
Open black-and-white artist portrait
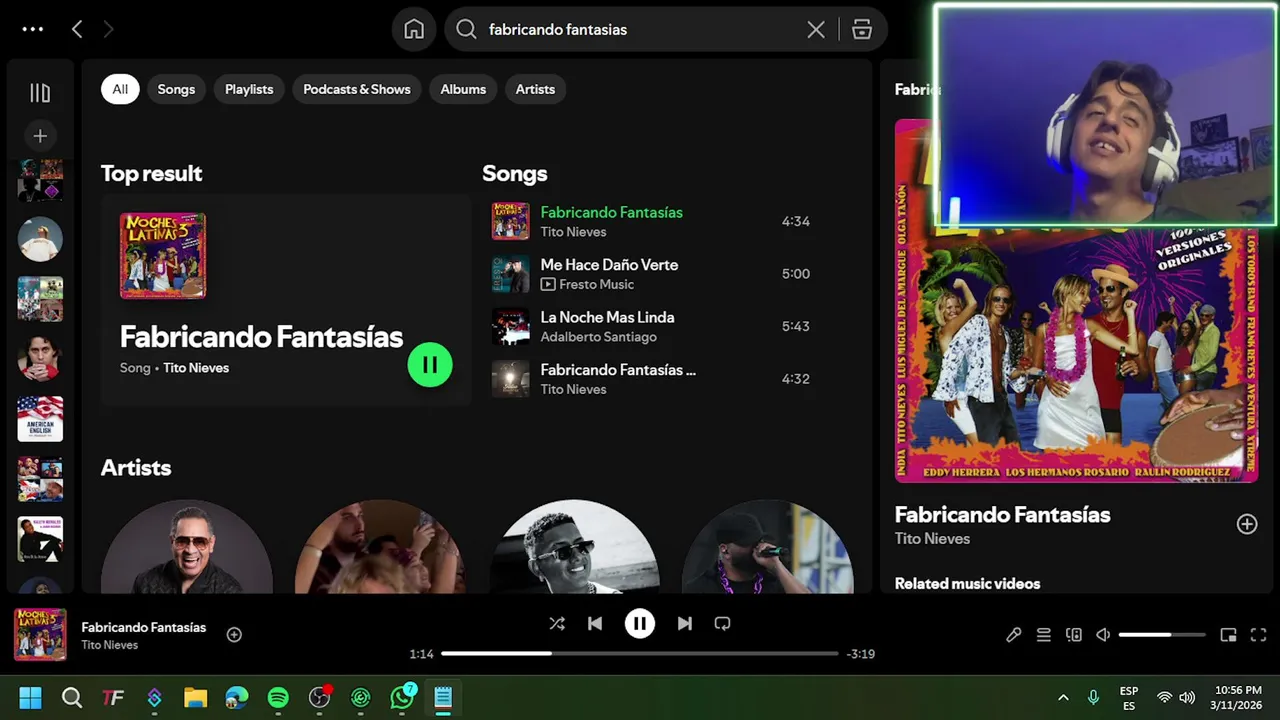(574, 547)
